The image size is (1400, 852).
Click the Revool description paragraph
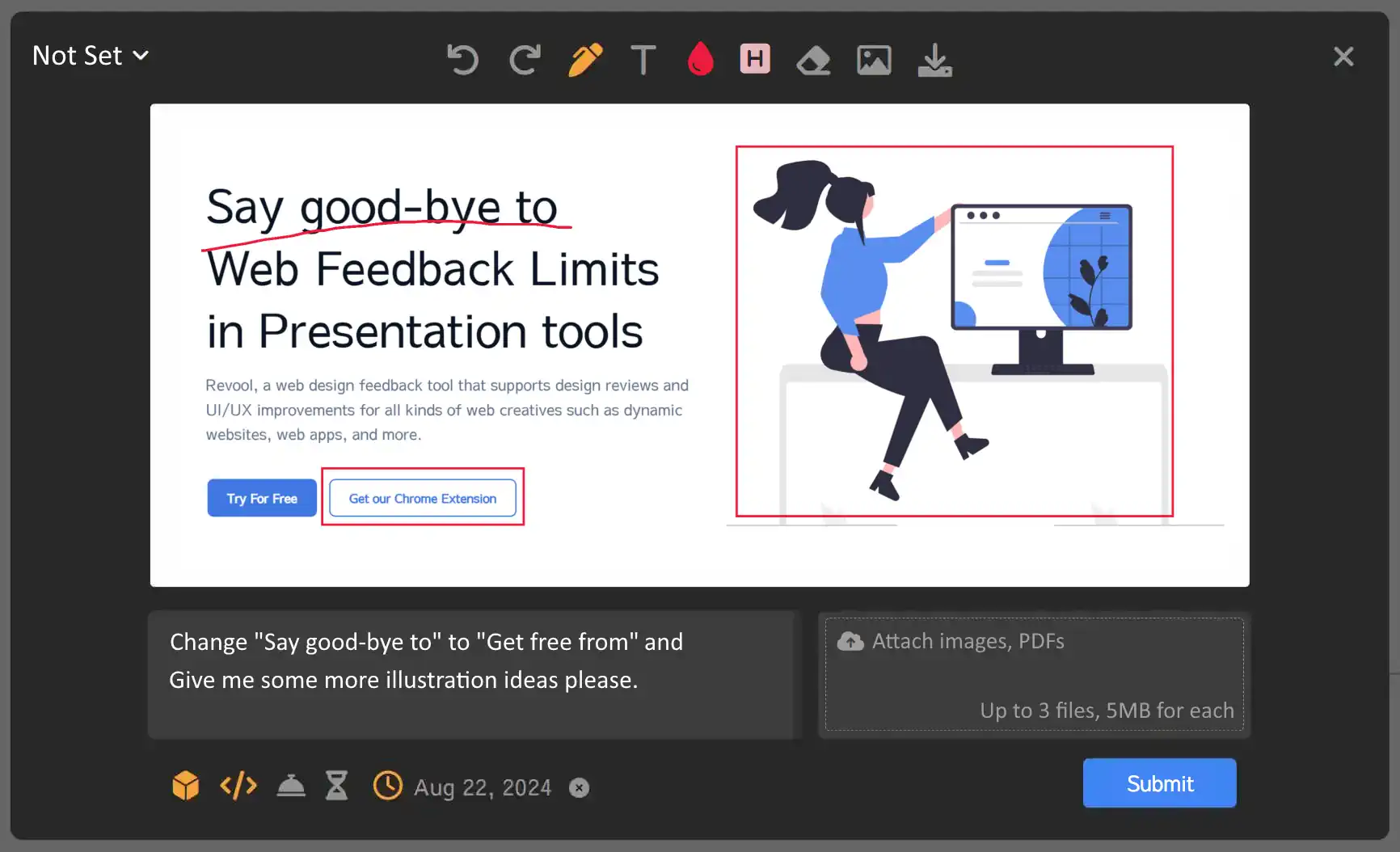tap(447, 410)
